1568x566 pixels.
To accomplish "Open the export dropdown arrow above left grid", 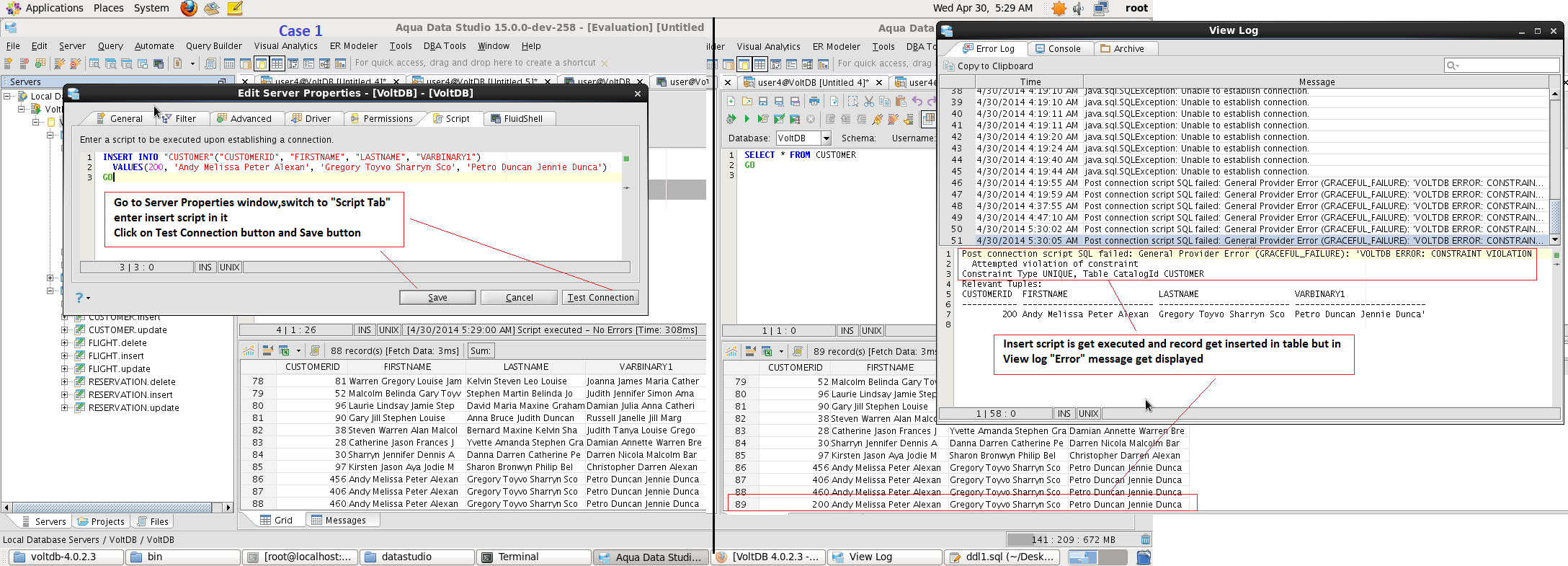I will coord(298,351).
